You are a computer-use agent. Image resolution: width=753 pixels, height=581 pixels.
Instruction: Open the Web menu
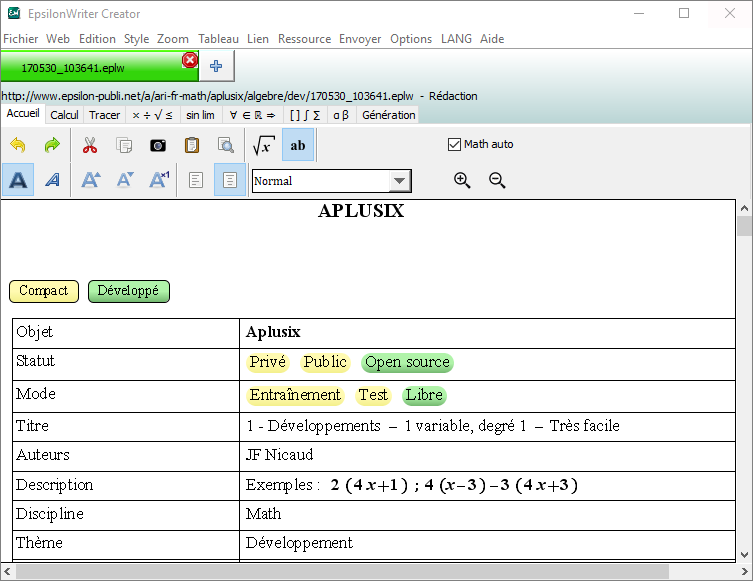[58, 39]
